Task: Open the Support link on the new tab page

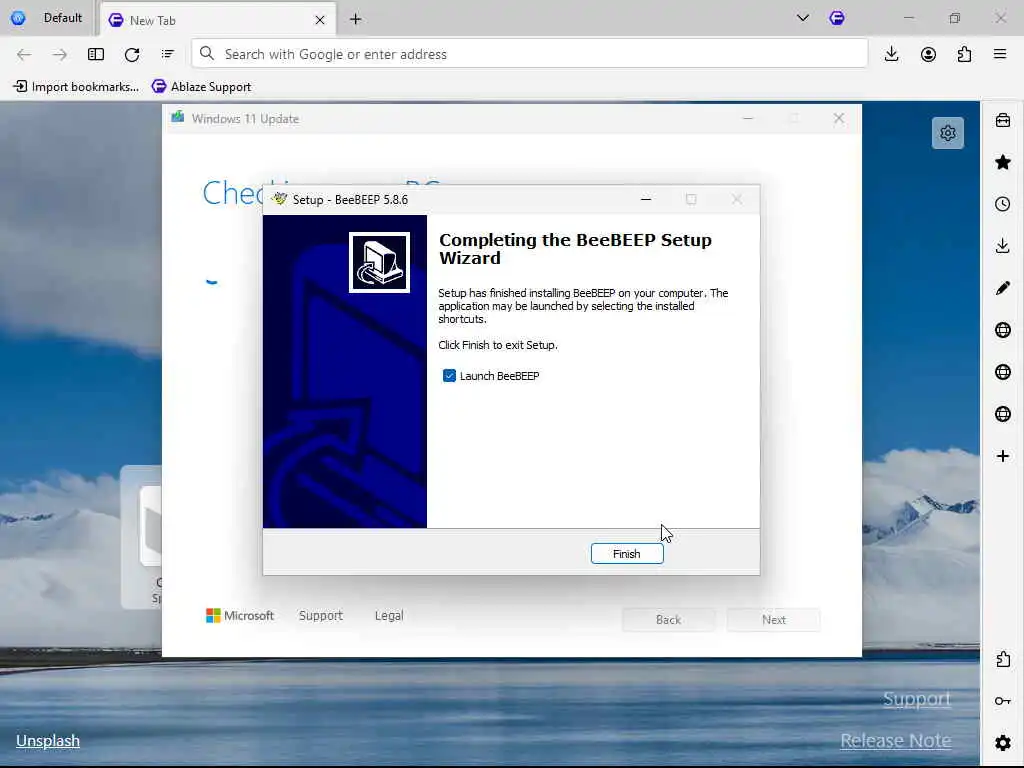Action: 917,699
